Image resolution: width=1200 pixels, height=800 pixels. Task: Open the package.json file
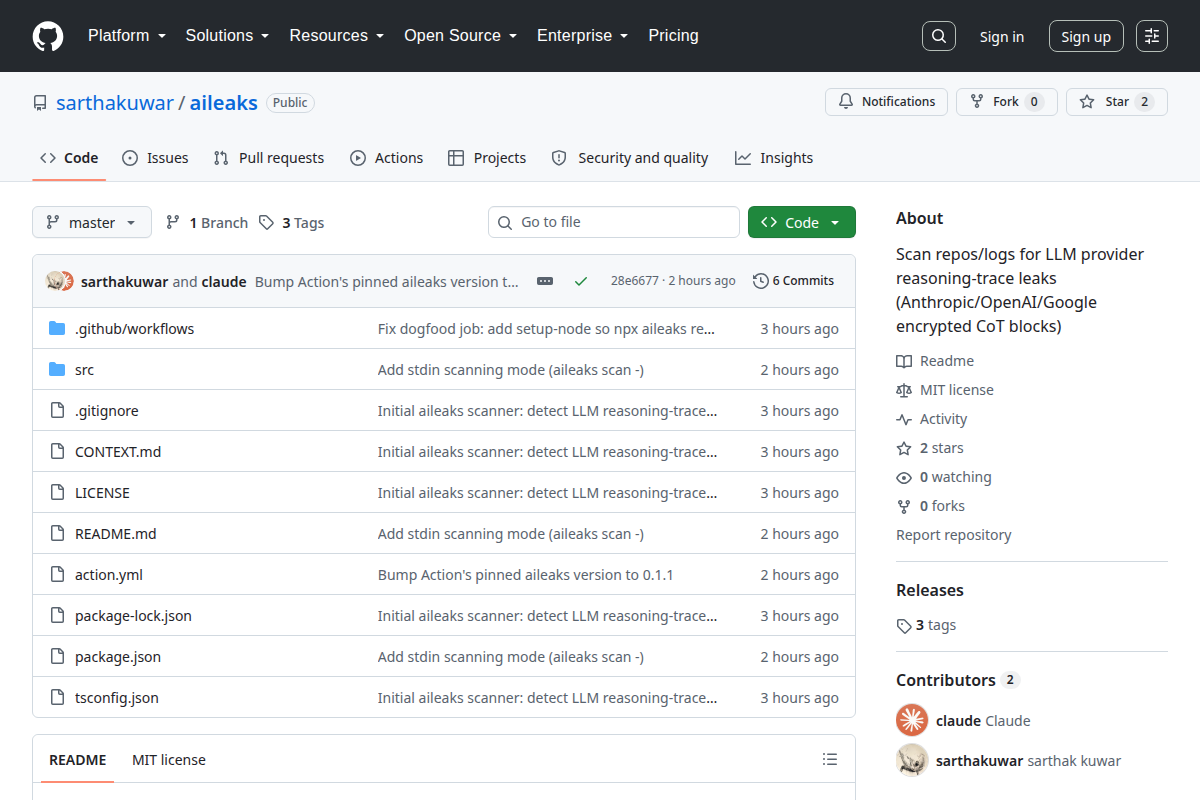(x=118, y=657)
